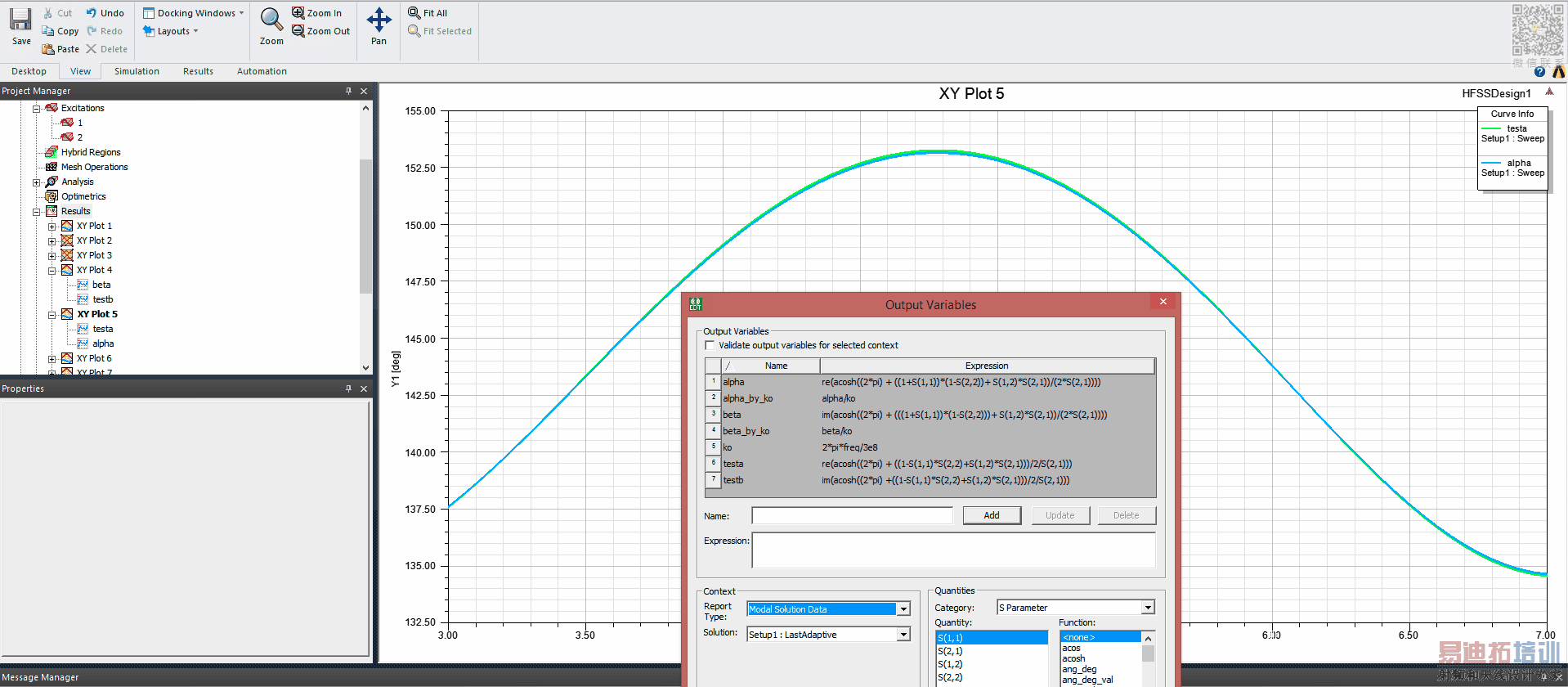Click the Zoom In icon
1568x687 pixels.
[x=298, y=13]
